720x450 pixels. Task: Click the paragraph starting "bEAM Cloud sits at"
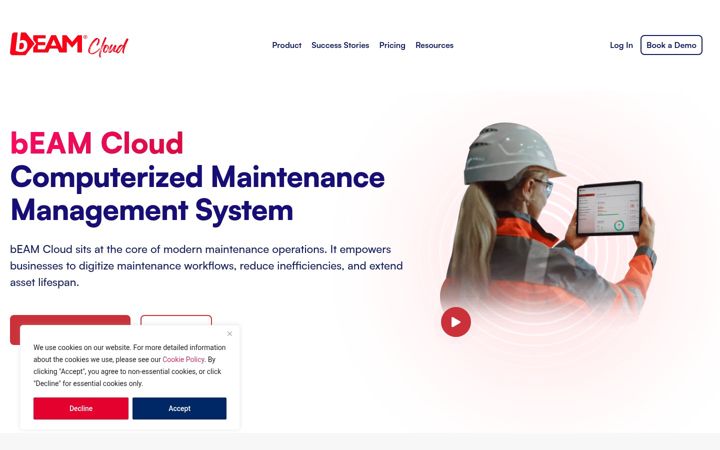tap(207, 266)
